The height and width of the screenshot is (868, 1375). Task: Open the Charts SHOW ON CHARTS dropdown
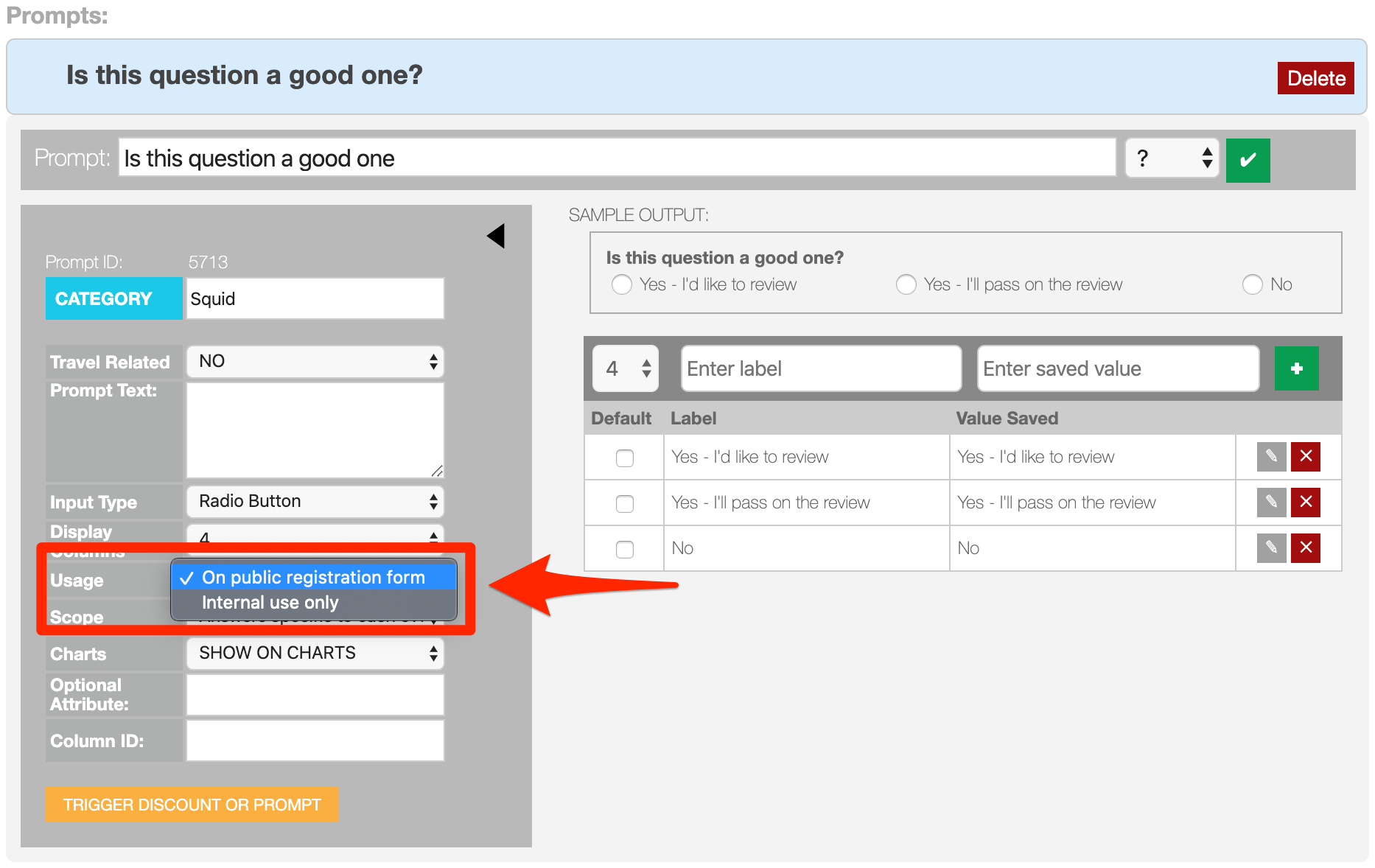pos(315,654)
